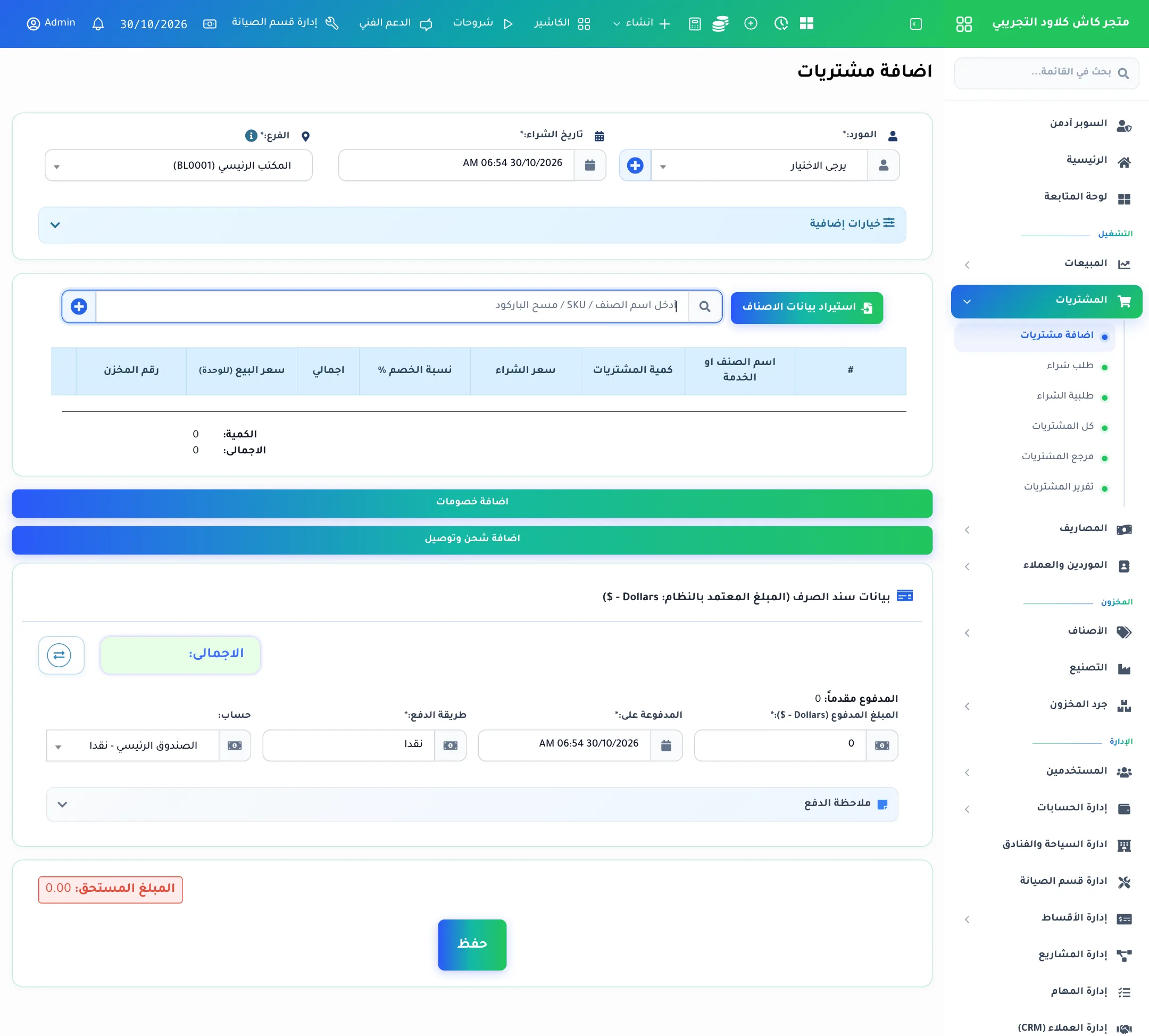Add new item with plus icon in search bar

pyautogui.click(x=79, y=307)
